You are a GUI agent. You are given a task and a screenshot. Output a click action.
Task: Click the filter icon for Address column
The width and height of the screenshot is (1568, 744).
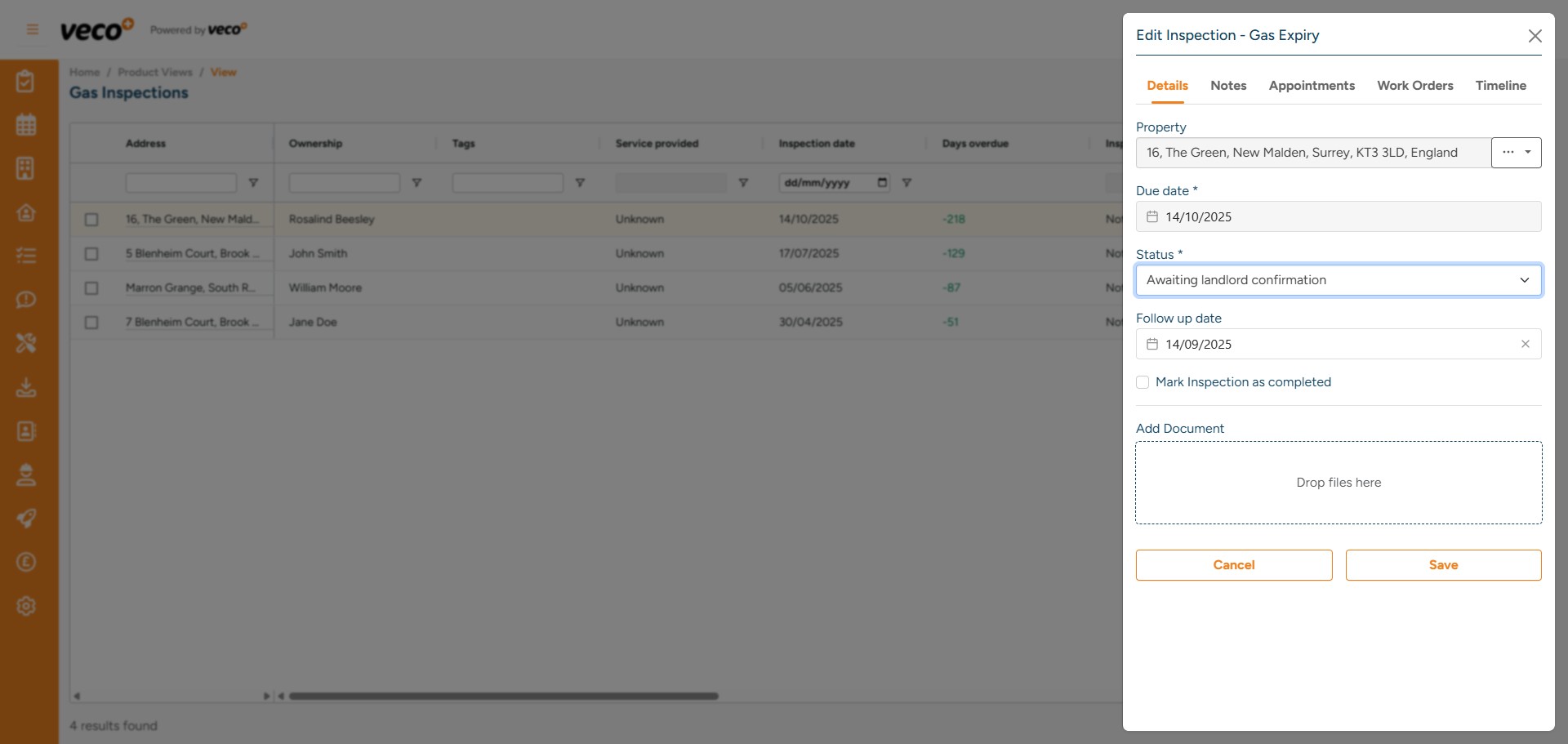pyautogui.click(x=253, y=183)
